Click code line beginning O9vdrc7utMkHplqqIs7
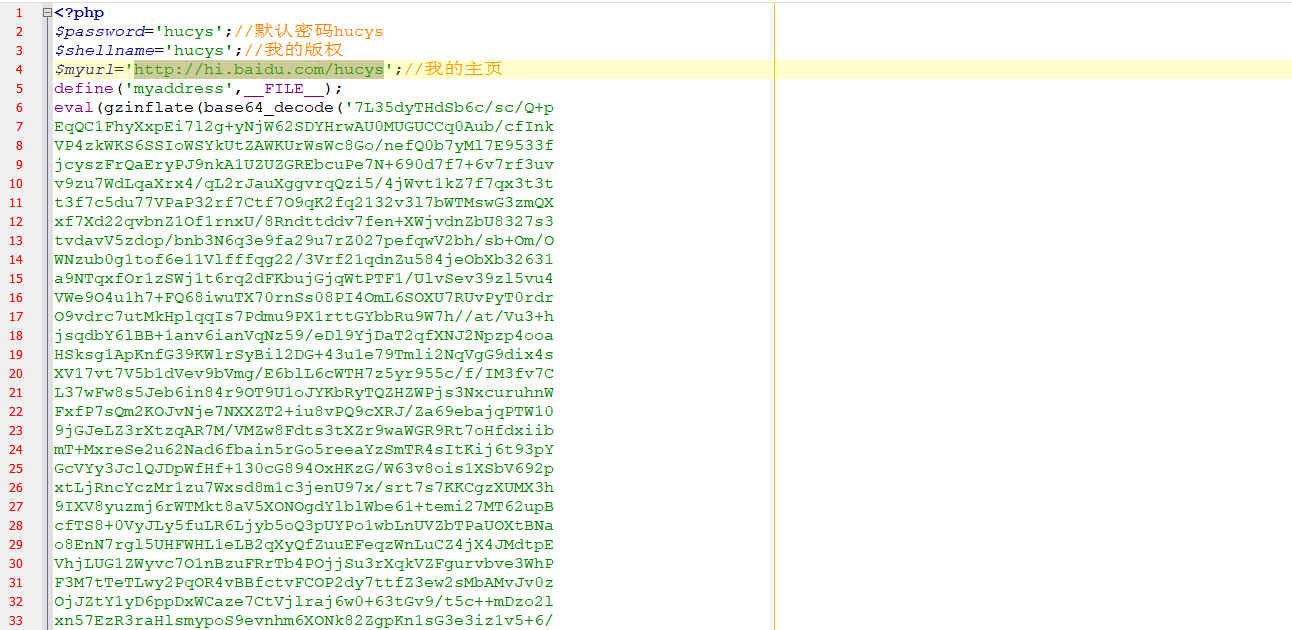 [304, 317]
